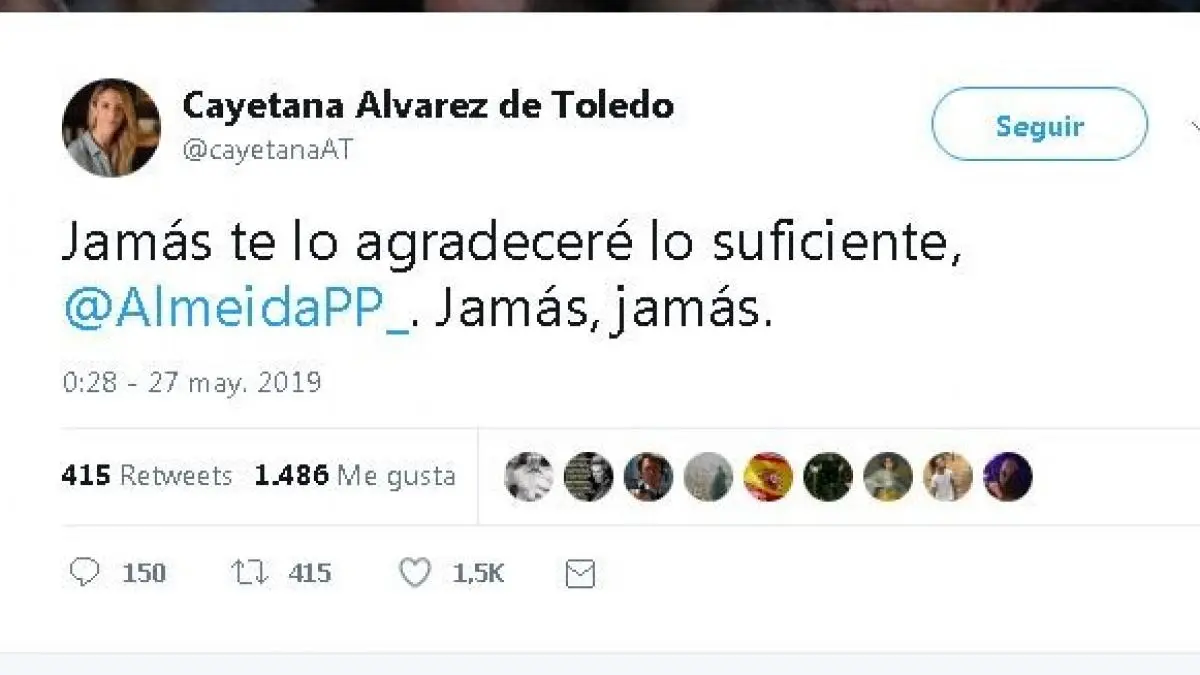Expand the tweet options chevron beside Seguir
The width and height of the screenshot is (1200, 675).
point(1194,125)
